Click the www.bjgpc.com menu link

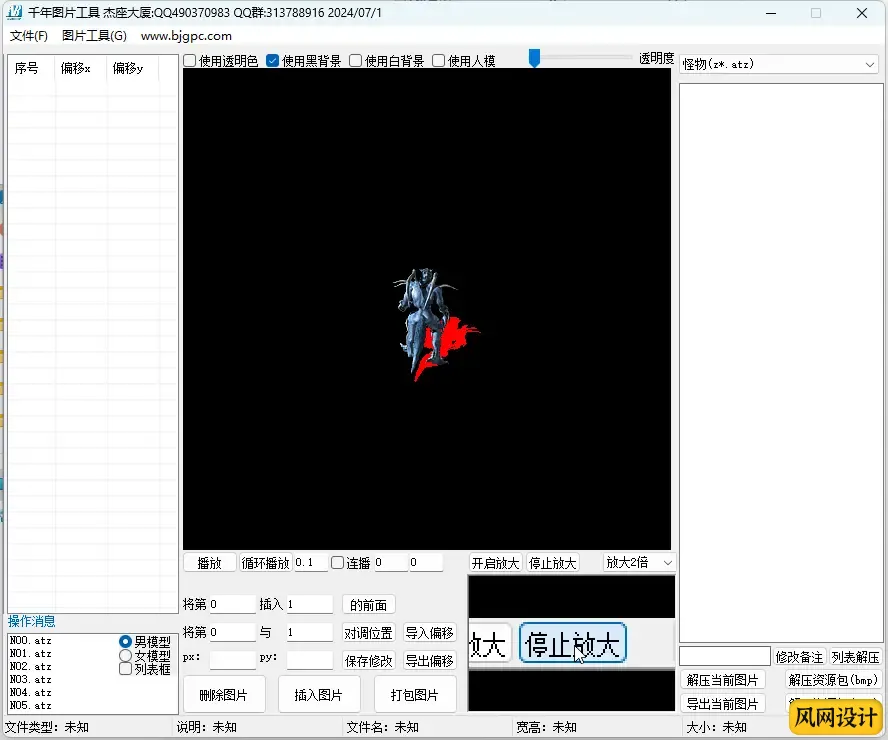186,36
